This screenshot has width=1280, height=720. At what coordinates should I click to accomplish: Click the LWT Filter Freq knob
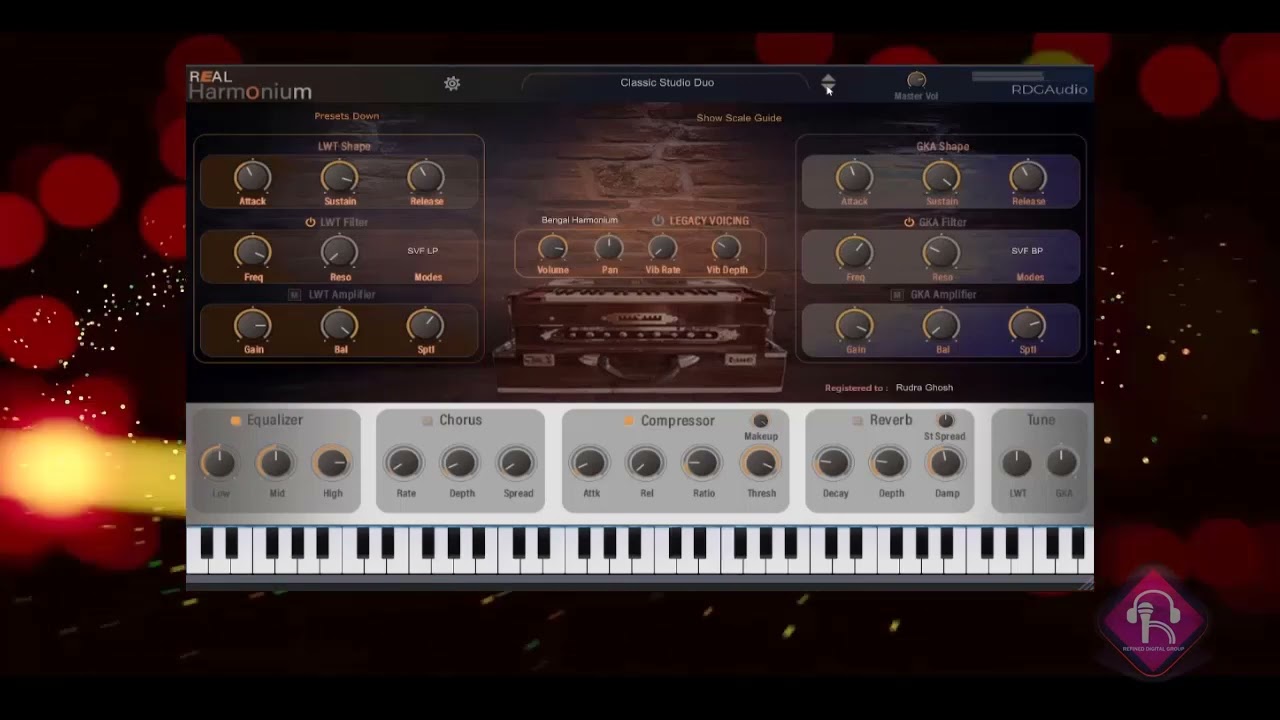252,253
